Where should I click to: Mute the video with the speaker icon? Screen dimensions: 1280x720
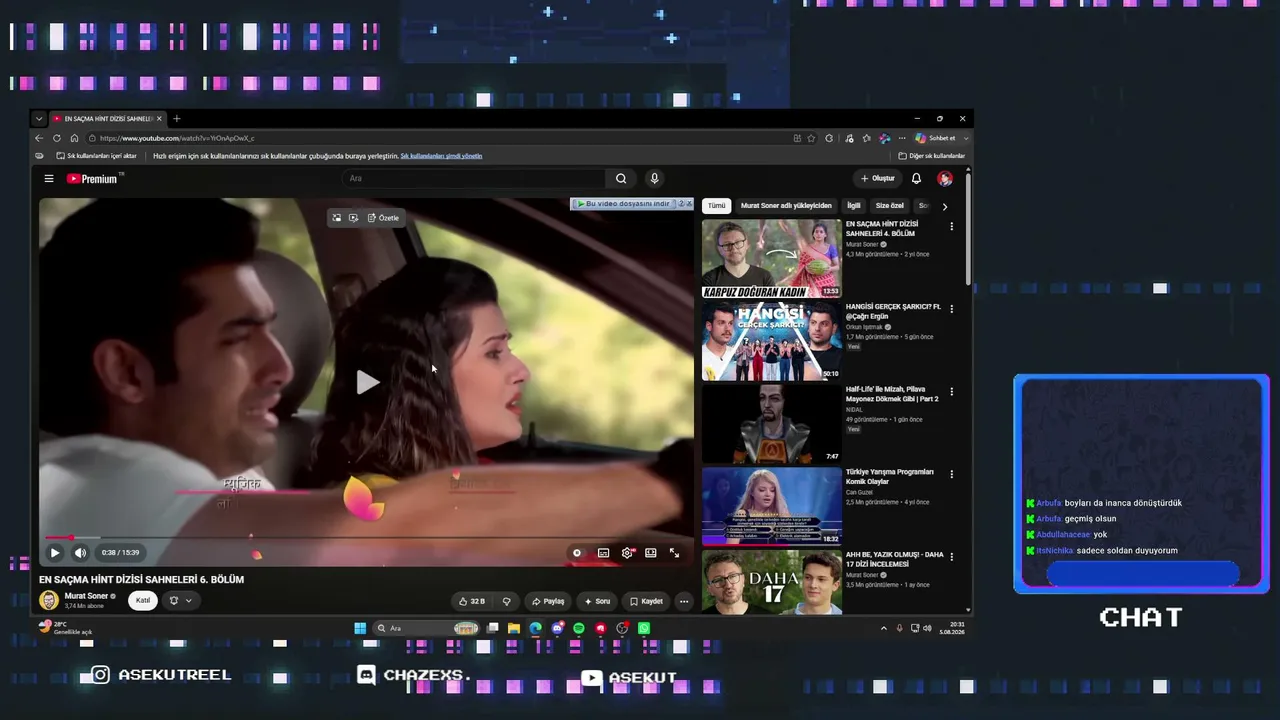[x=80, y=553]
